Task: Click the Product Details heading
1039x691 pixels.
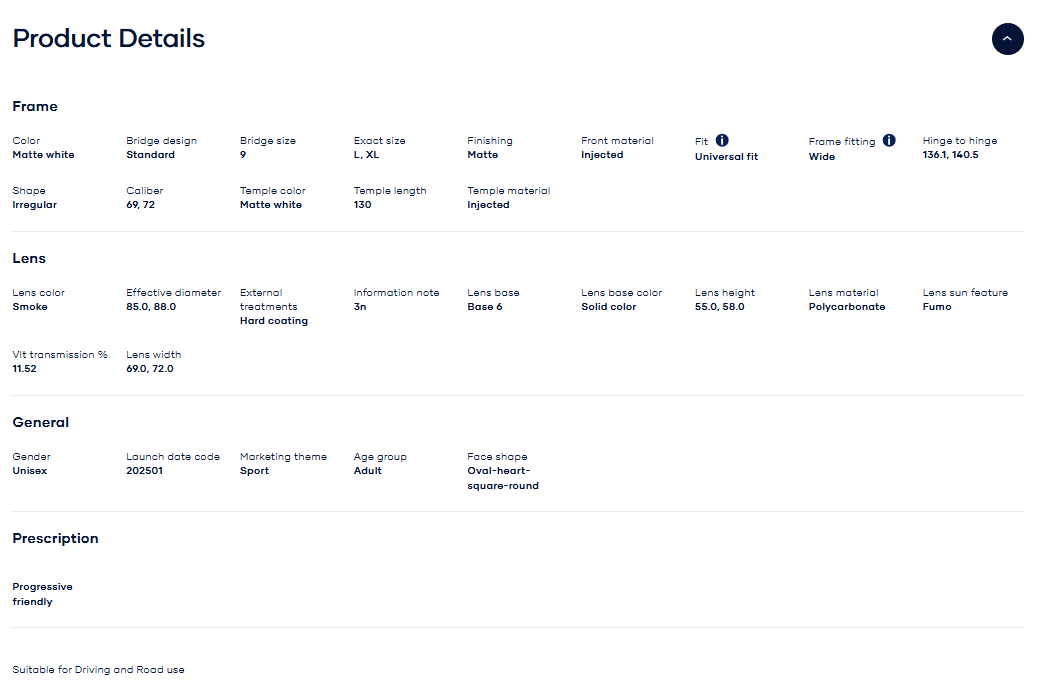Action: pyautogui.click(x=108, y=39)
